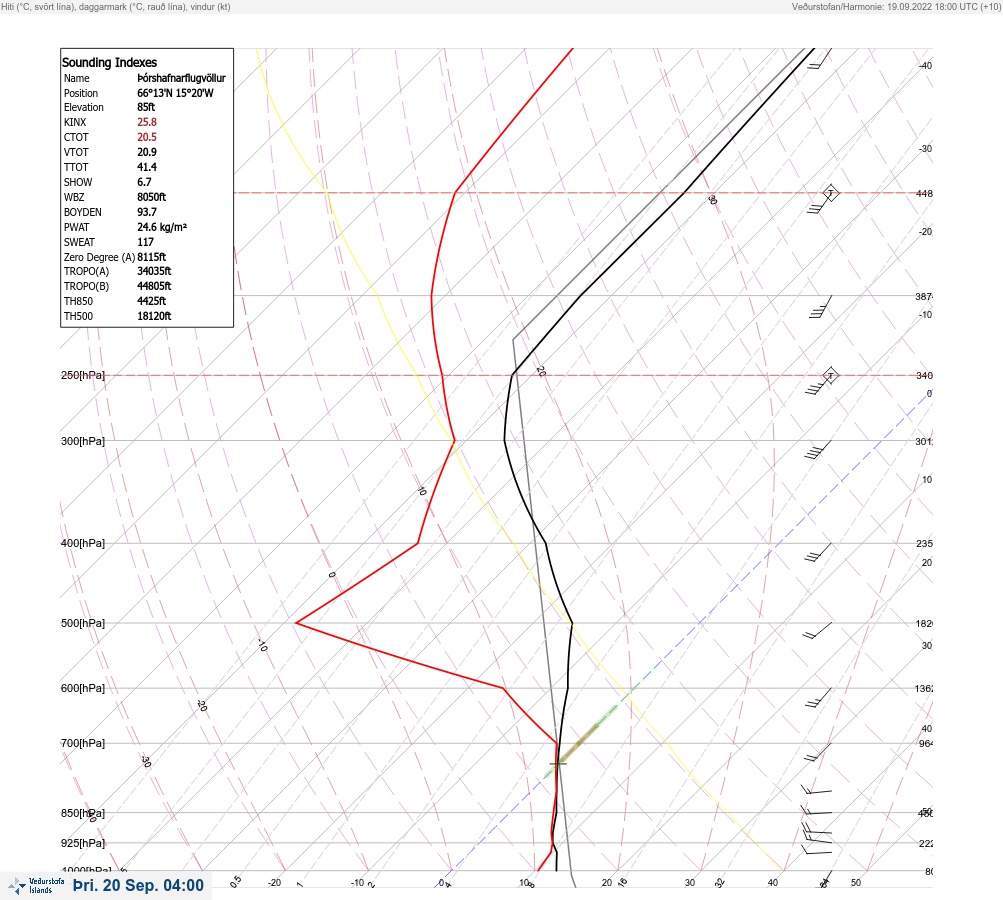Viewport: 1003px width, 900px height.
Task: Click the tropopause T diamond on the 448 line
Action: pyautogui.click(x=830, y=193)
